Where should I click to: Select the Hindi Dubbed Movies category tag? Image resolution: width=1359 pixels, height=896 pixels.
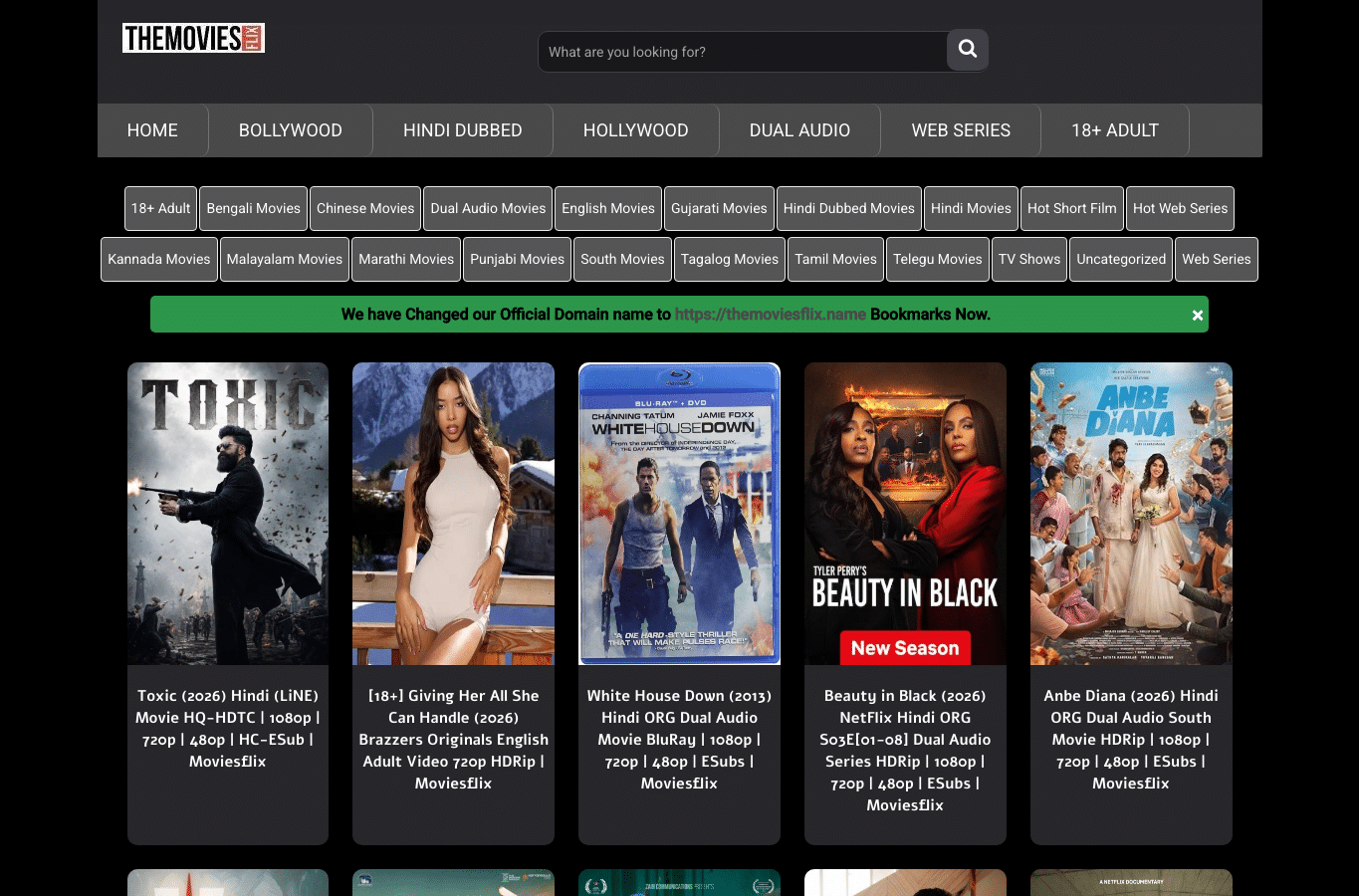849,208
